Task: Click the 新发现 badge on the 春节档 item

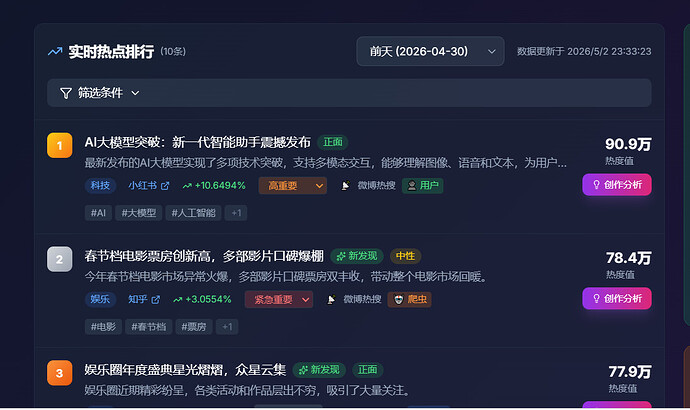Action: tap(357, 256)
